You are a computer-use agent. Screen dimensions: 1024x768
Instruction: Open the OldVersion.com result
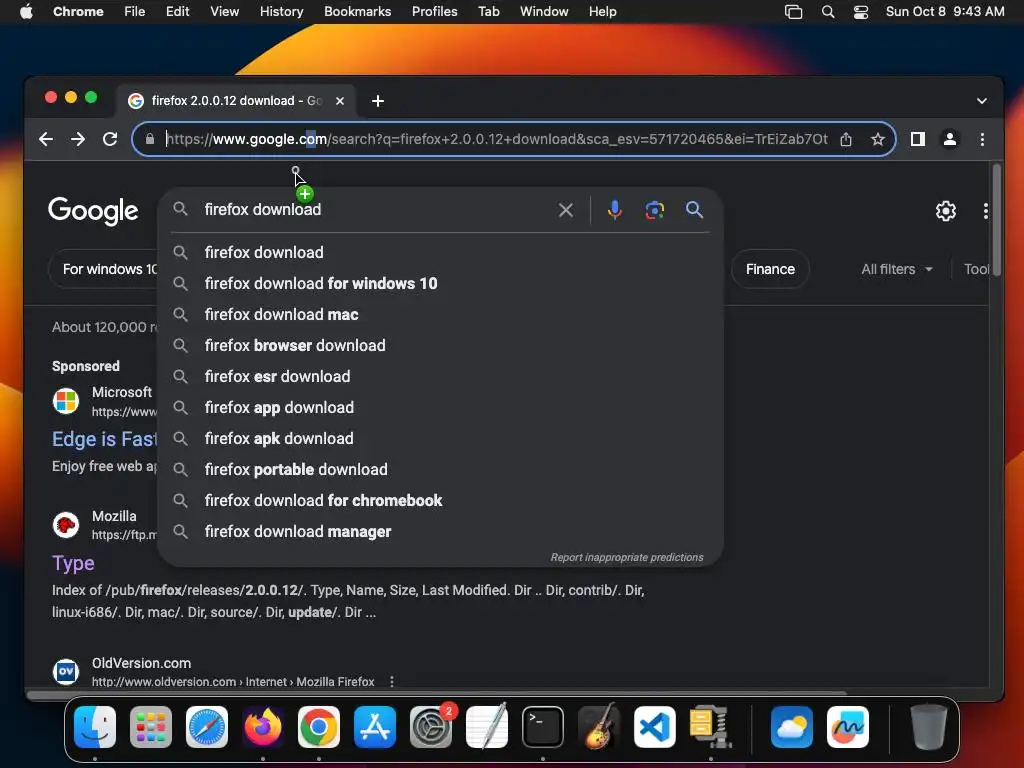point(141,663)
